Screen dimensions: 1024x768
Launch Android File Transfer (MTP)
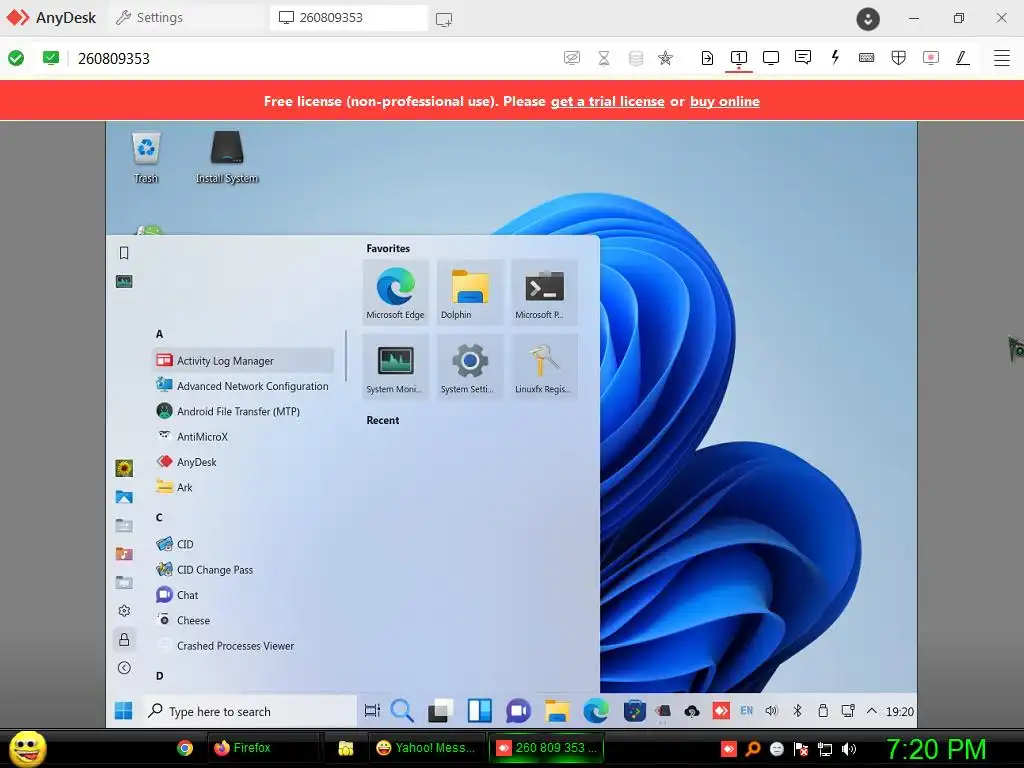243,411
